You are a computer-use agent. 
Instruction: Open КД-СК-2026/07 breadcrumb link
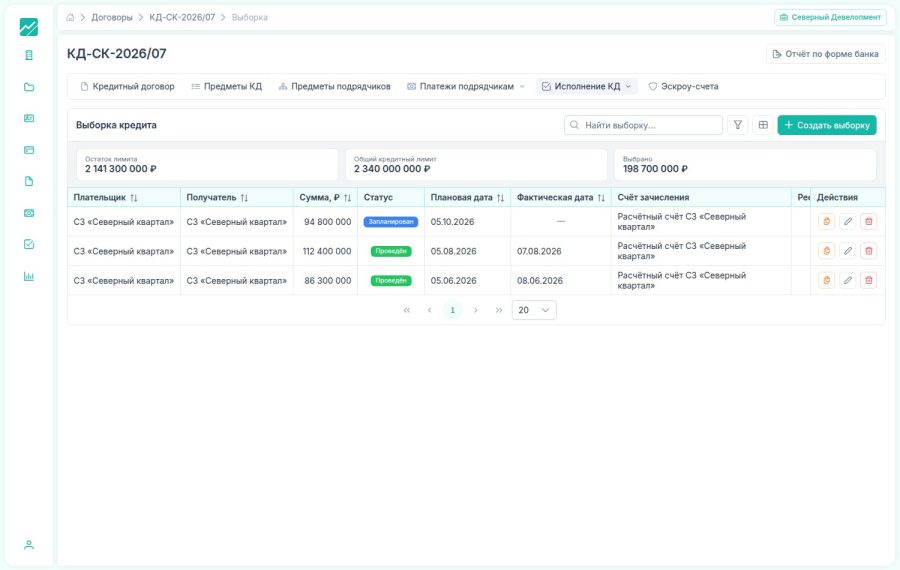click(182, 17)
